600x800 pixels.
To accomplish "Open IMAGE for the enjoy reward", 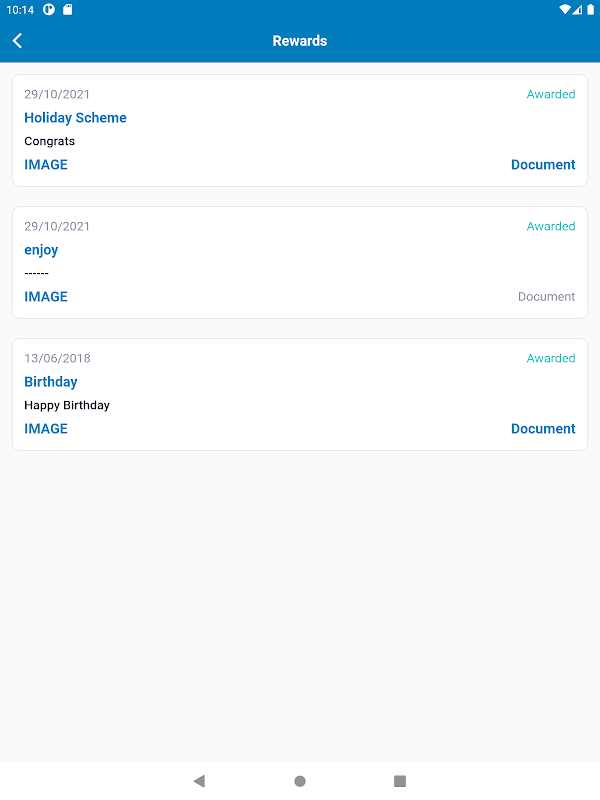I will pos(46,297).
